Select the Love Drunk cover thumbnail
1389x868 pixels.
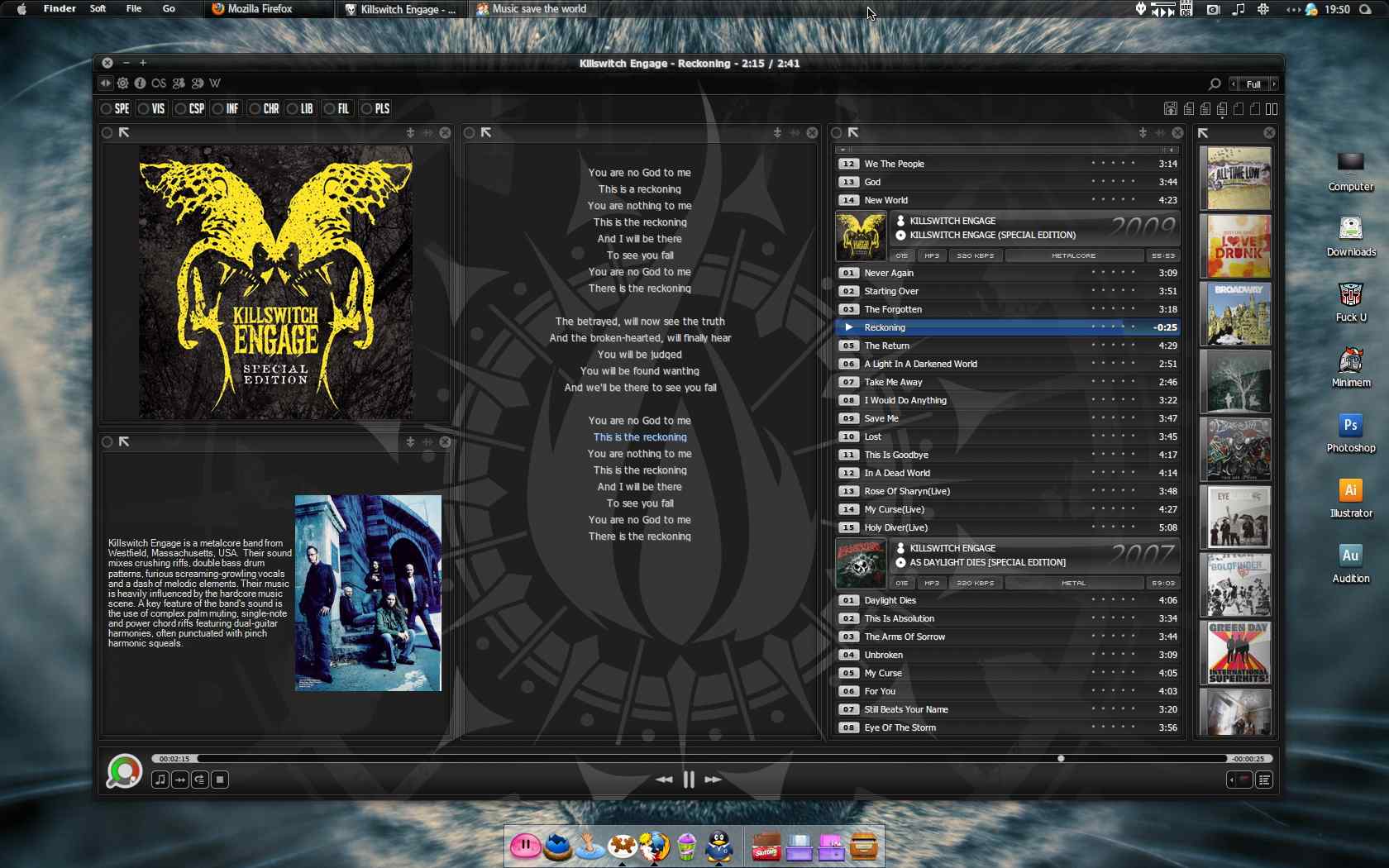pyautogui.click(x=1238, y=246)
